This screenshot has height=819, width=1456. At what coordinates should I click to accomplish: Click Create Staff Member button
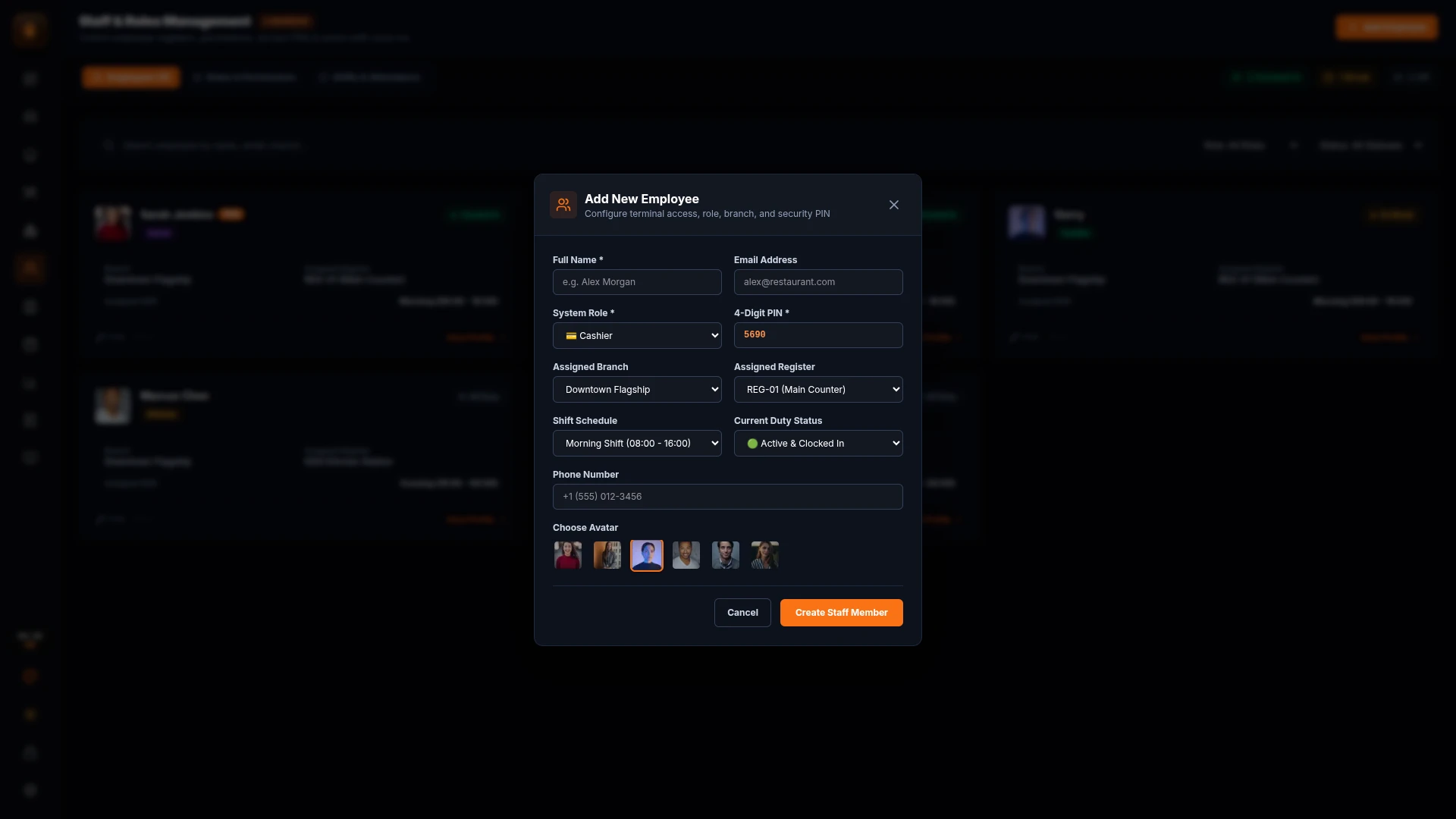pos(842,613)
